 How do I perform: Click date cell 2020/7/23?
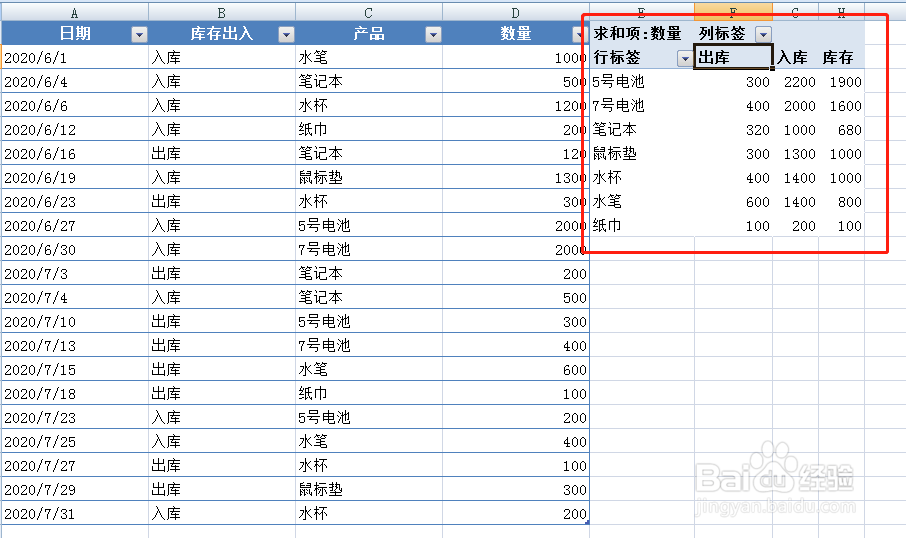click(x=75, y=417)
